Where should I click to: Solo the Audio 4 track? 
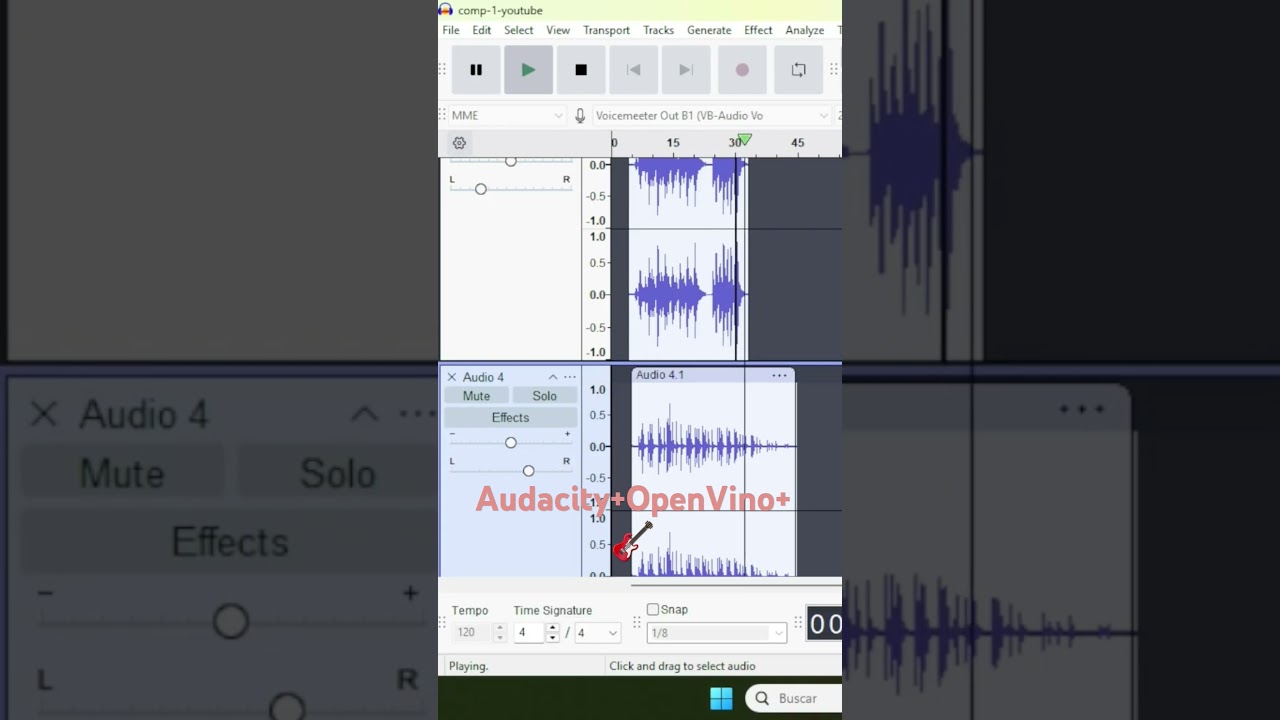tap(544, 396)
